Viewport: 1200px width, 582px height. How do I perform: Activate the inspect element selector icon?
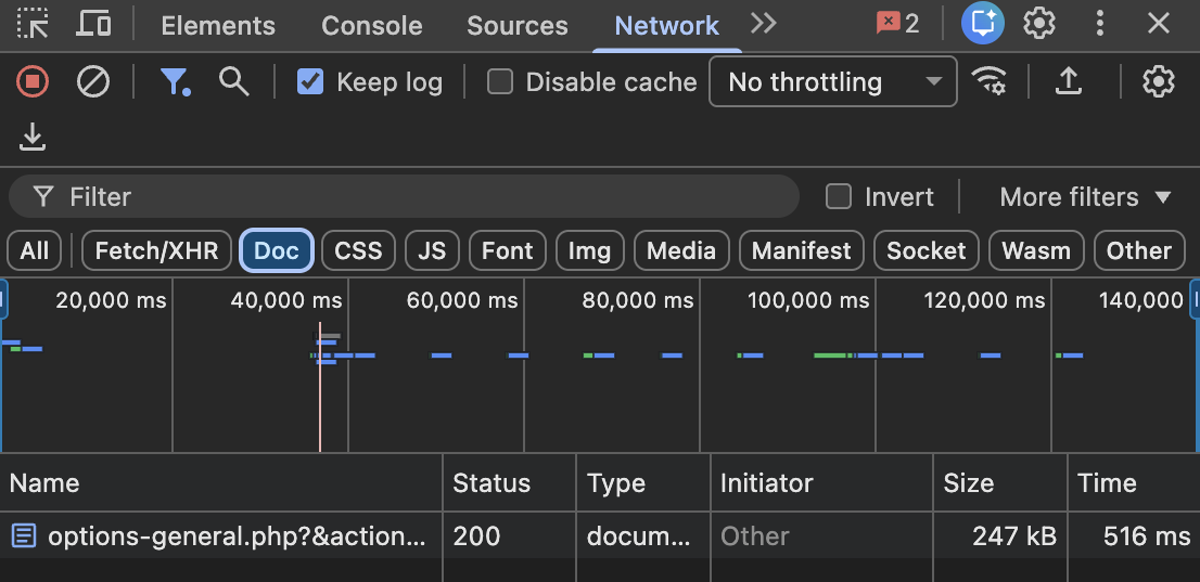coord(33,24)
